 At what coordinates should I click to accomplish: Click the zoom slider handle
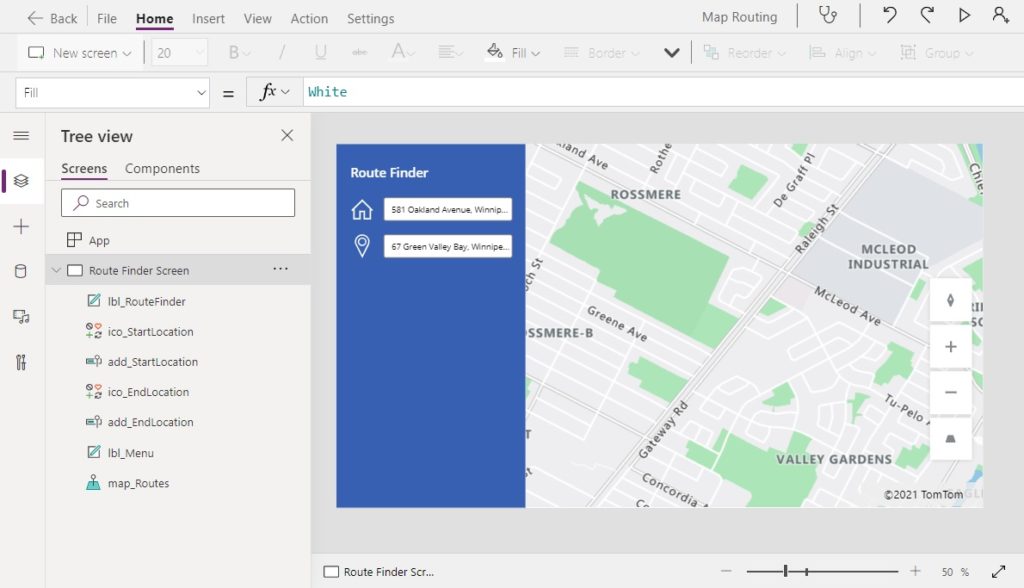pyautogui.click(x=786, y=571)
